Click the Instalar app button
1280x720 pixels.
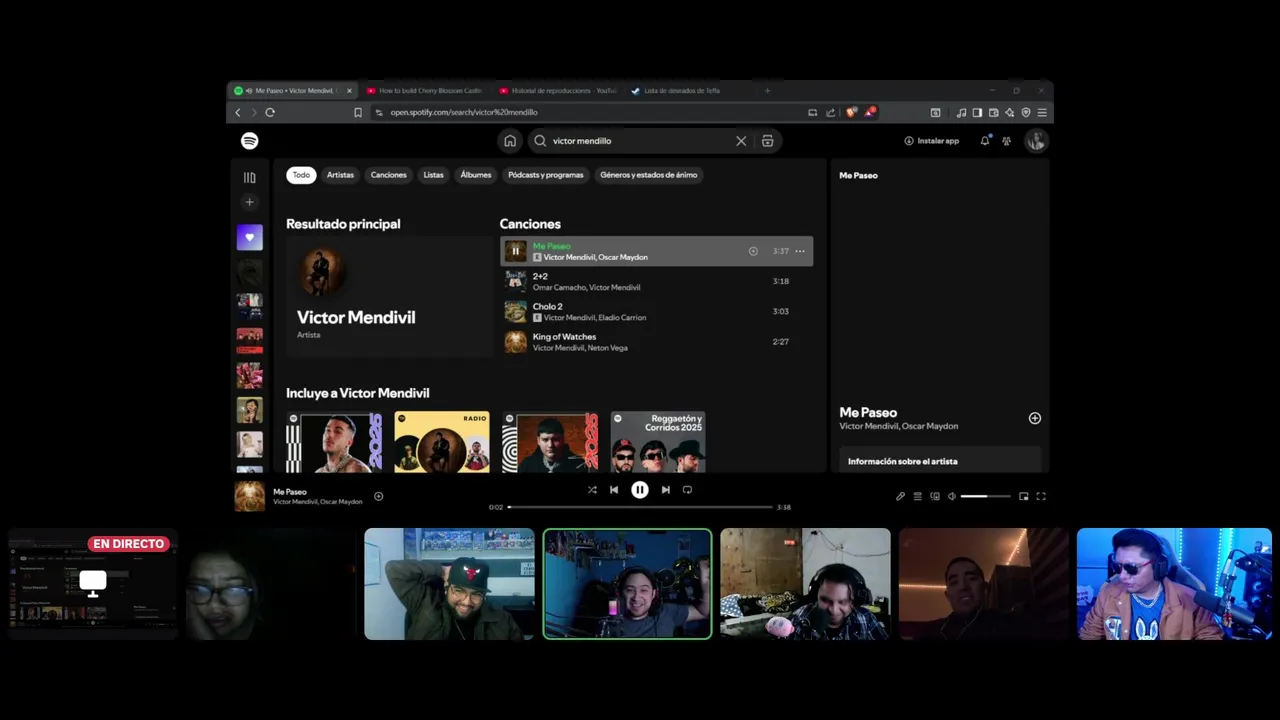point(932,141)
